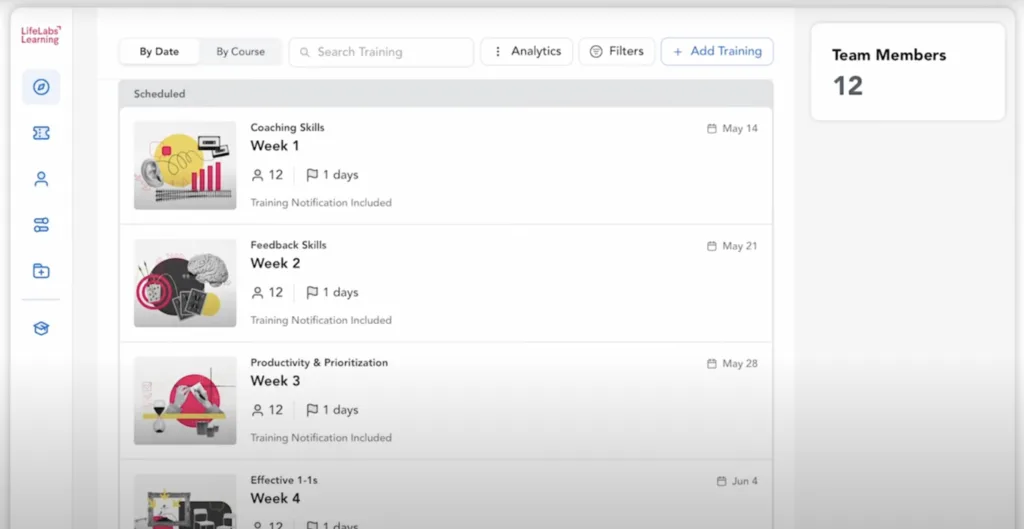
Task: Click Training Notification Included under Week 1
Action: pyautogui.click(x=321, y=203)
